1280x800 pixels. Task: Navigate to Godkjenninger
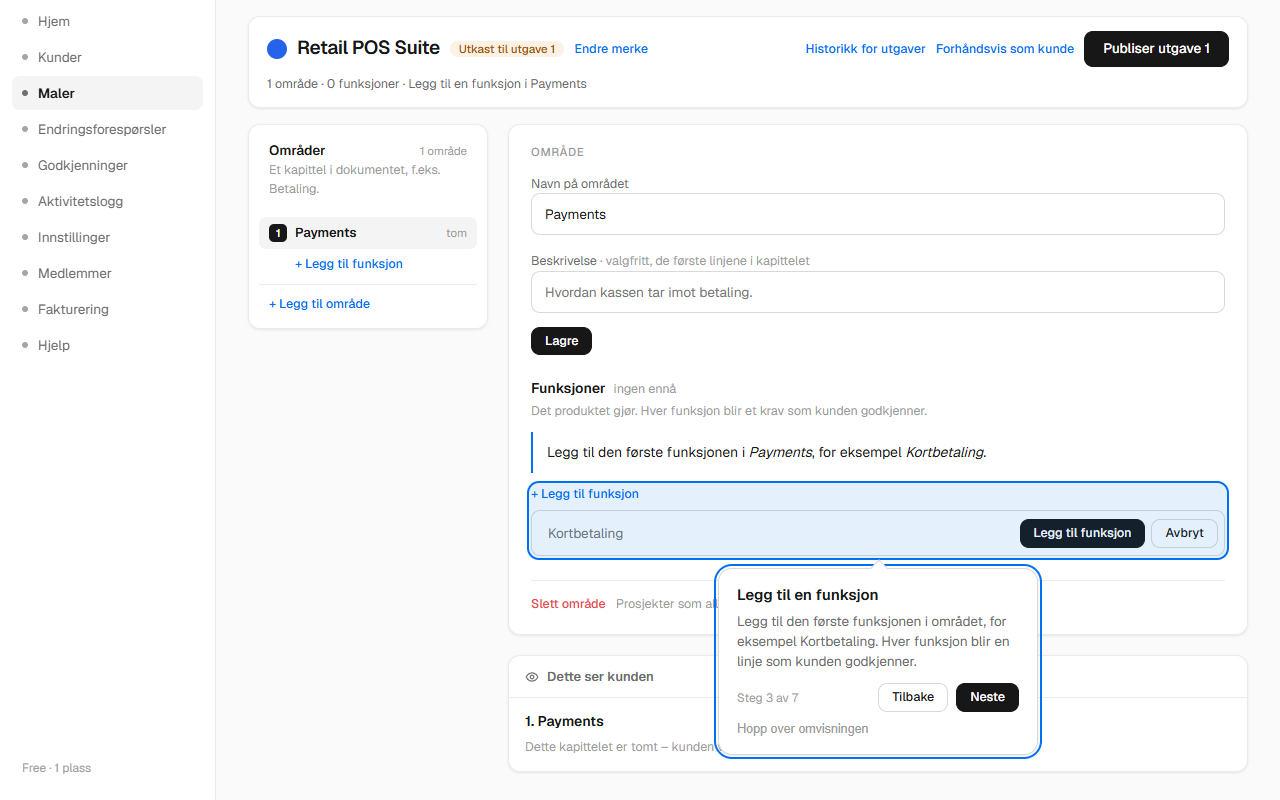click(108, 165)
